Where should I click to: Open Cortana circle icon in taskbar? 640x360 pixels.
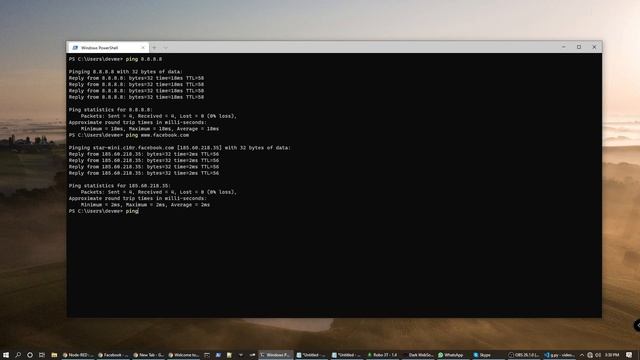(x=30, y=355)
